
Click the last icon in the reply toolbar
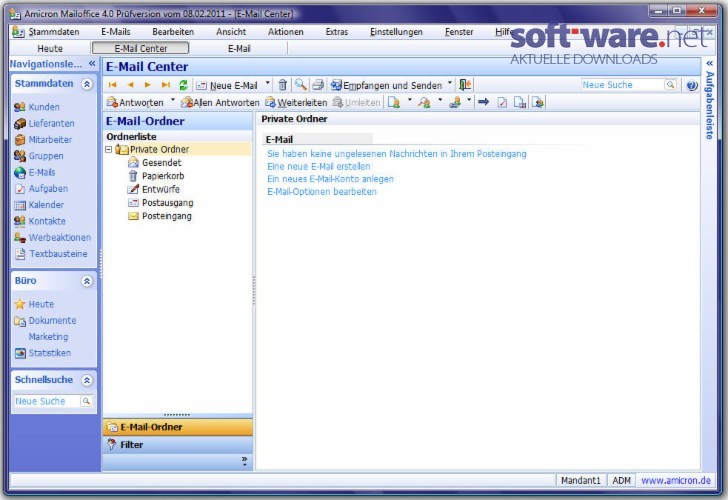tap(538, 102)
